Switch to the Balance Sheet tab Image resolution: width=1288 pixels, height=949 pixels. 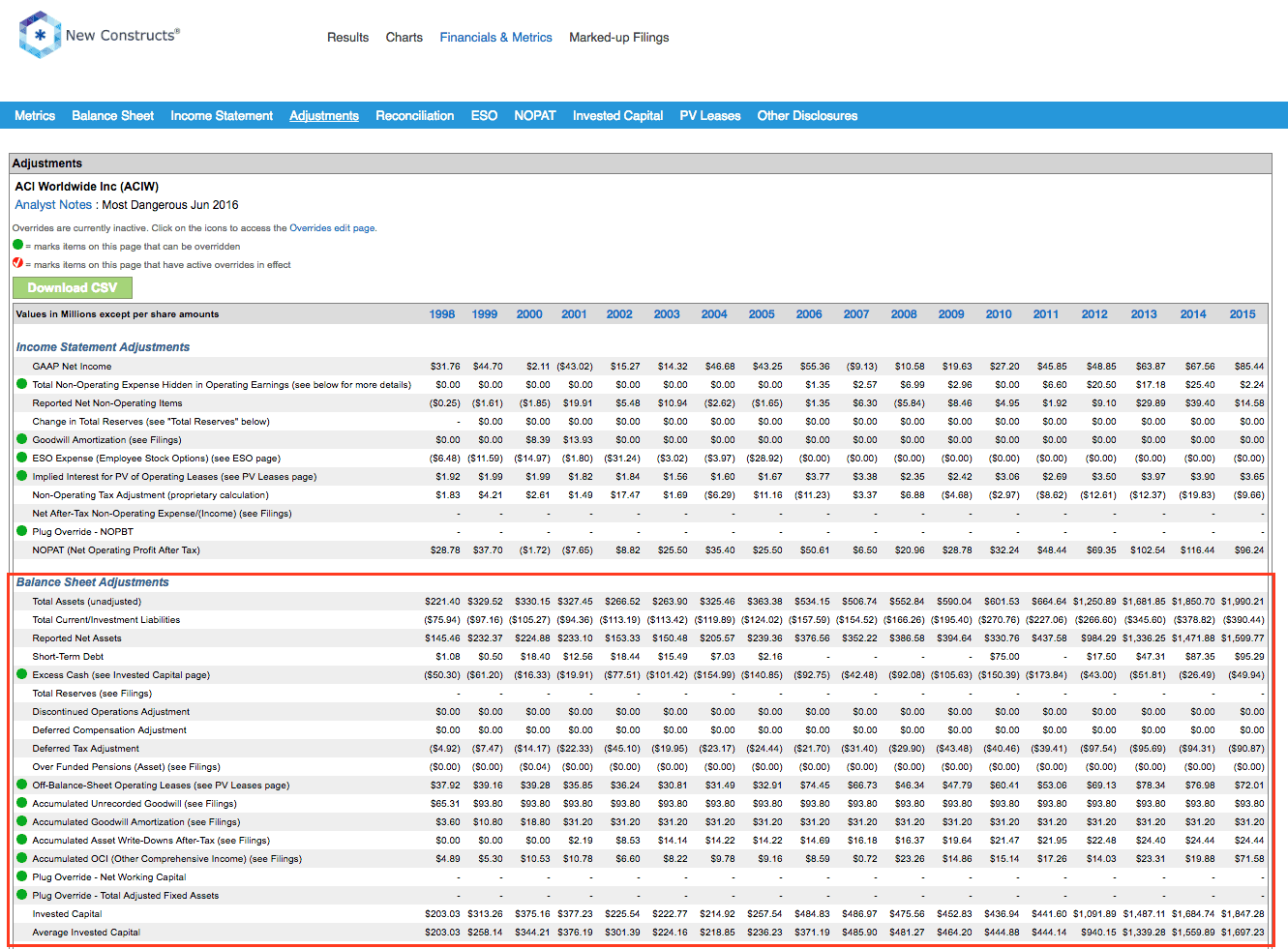tap(112, 115)
